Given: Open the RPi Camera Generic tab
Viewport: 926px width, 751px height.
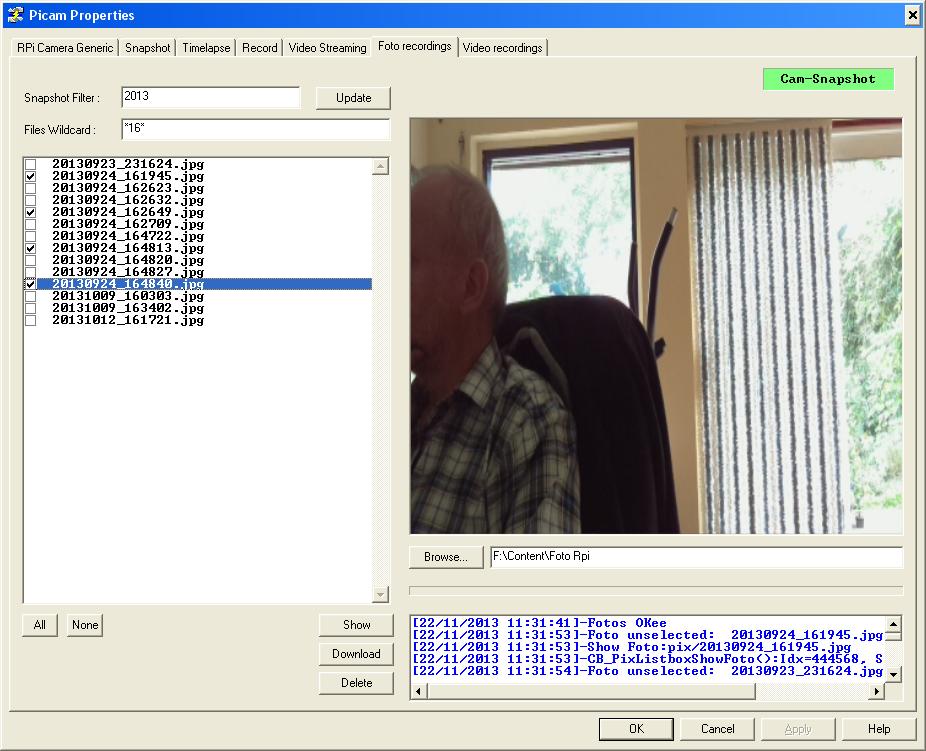Looking at the screenshot, I should tap(65, 48).
